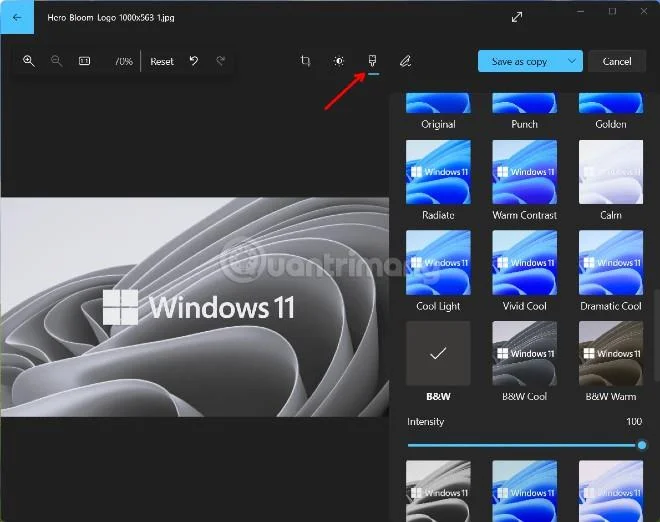Click the Intensity slider handle

[642, 445]
